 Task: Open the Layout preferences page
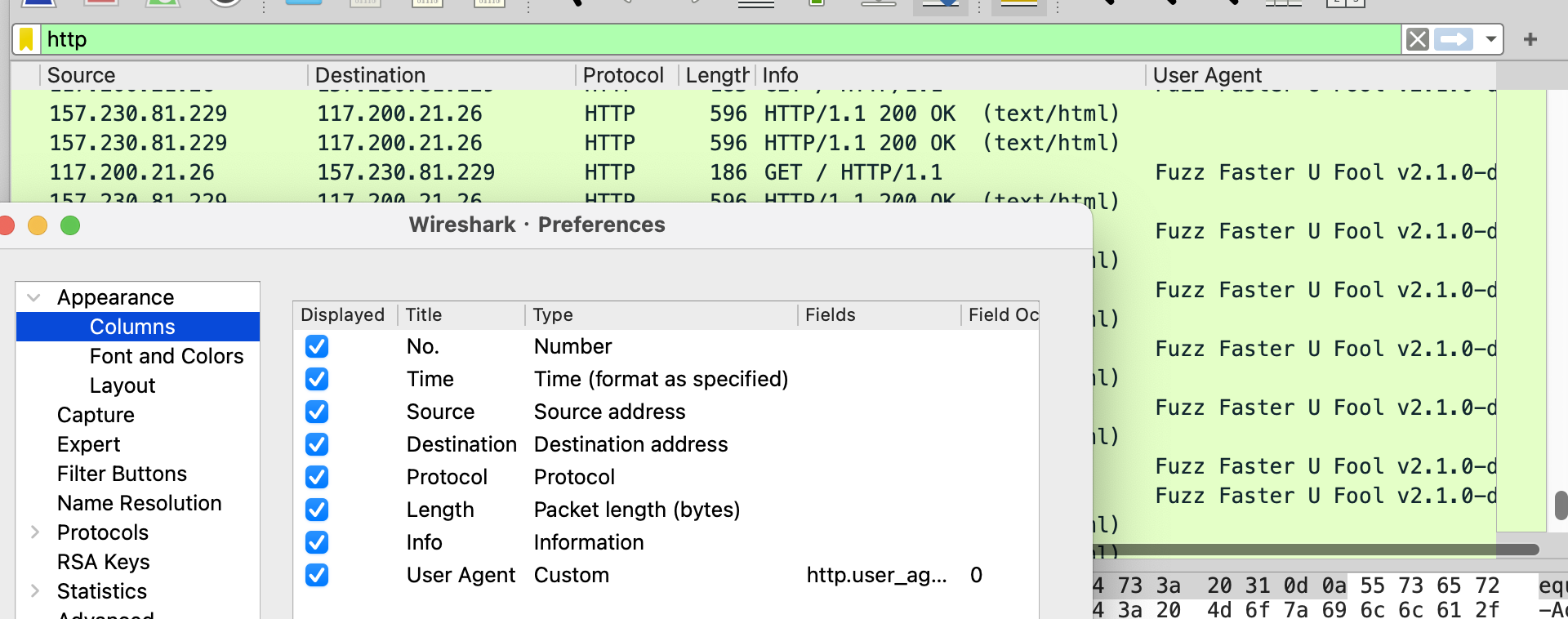122,385
